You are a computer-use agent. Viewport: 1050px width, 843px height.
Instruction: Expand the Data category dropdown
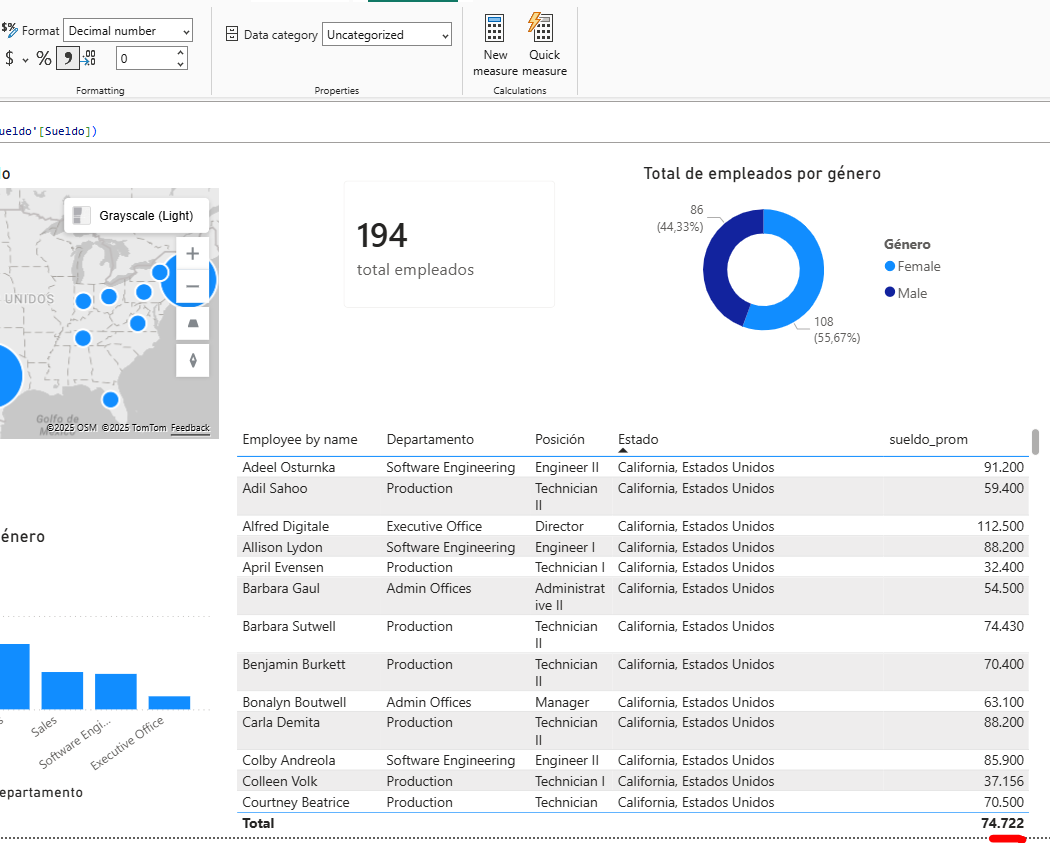(x=387, y=35)
